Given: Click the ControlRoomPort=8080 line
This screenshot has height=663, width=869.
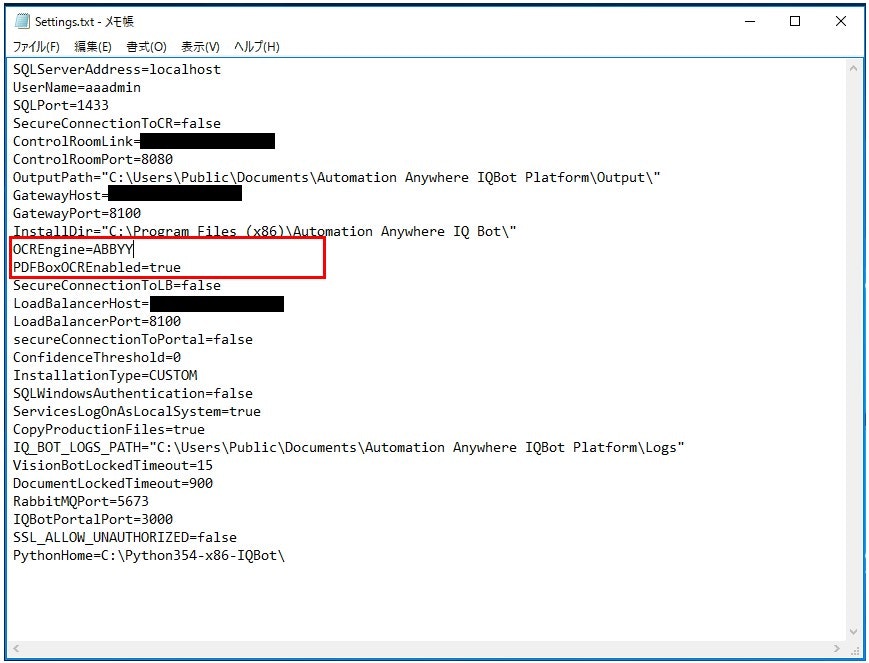Looking at the screenshot, I should point(93,160).
